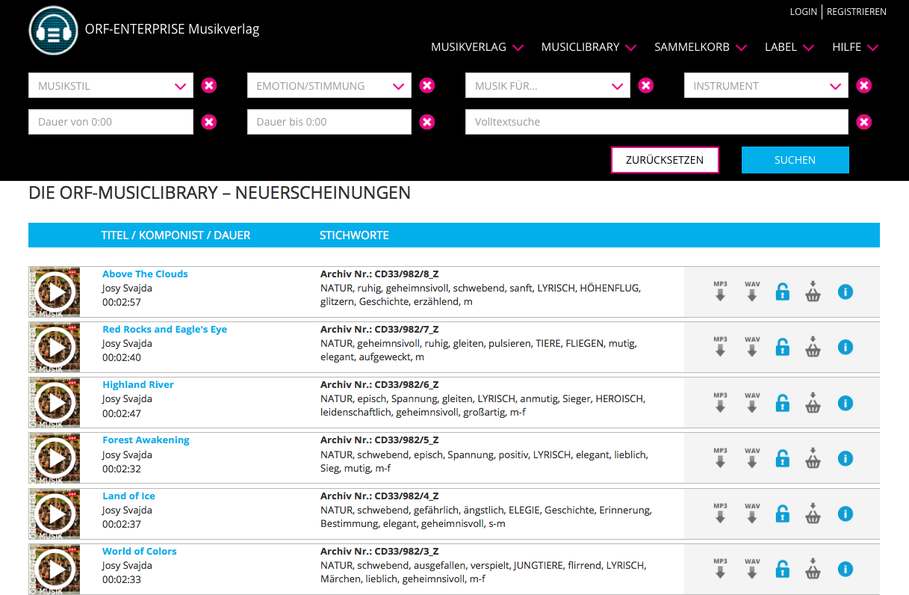Download MP3 of Red Rocks and Eagle's Eye
This screenshot has width=909, height=595.
tap(720, 346)
